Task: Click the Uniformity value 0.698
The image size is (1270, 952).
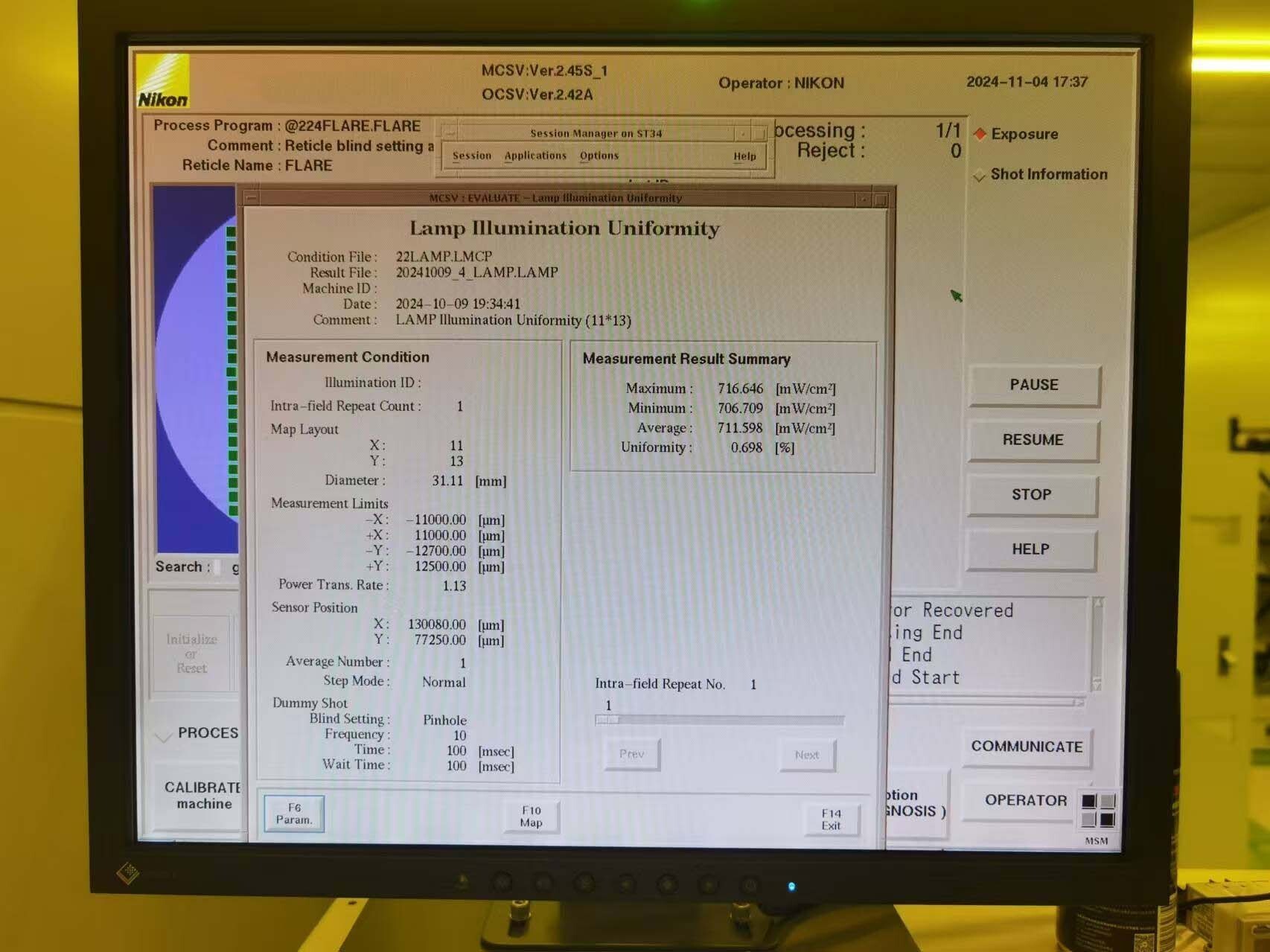Action: point(746,447)
